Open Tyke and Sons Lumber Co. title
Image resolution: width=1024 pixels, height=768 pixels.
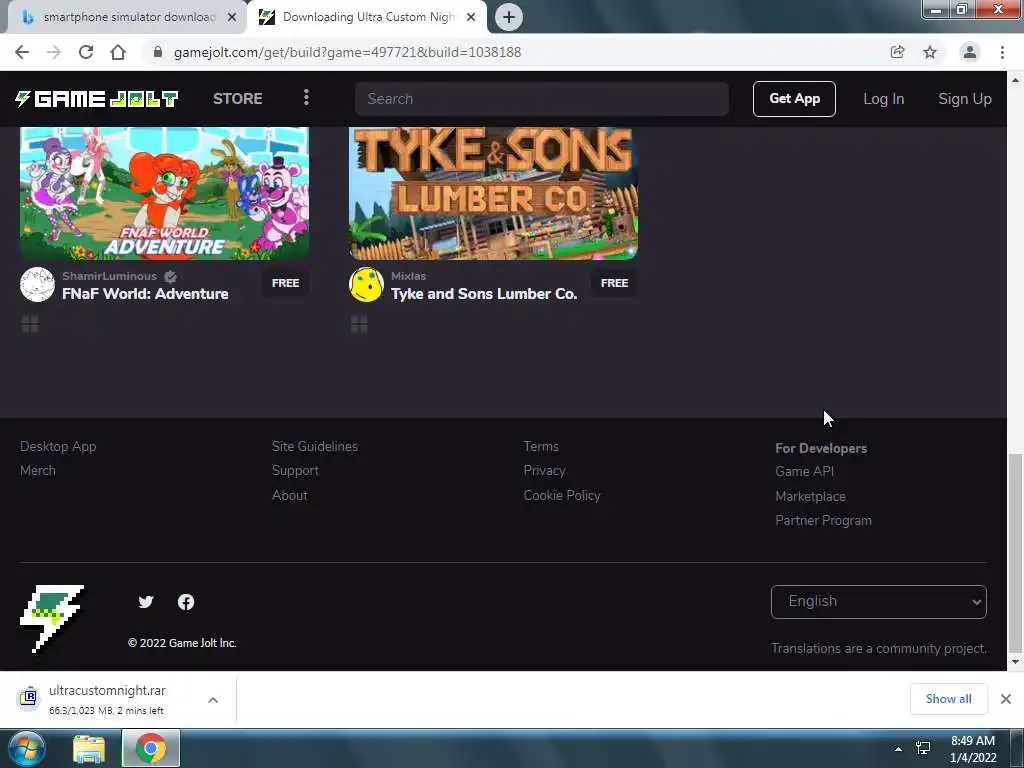tap(484, 294)
